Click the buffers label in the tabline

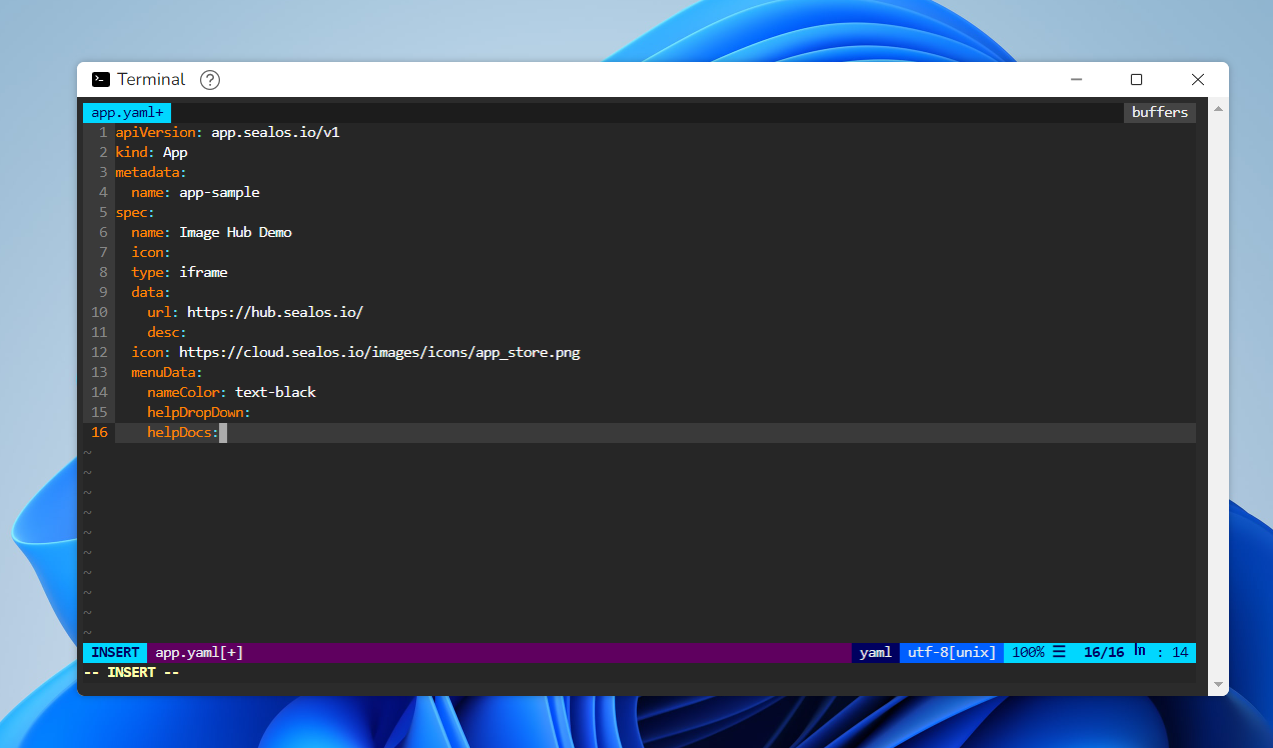click(1159, 112)
